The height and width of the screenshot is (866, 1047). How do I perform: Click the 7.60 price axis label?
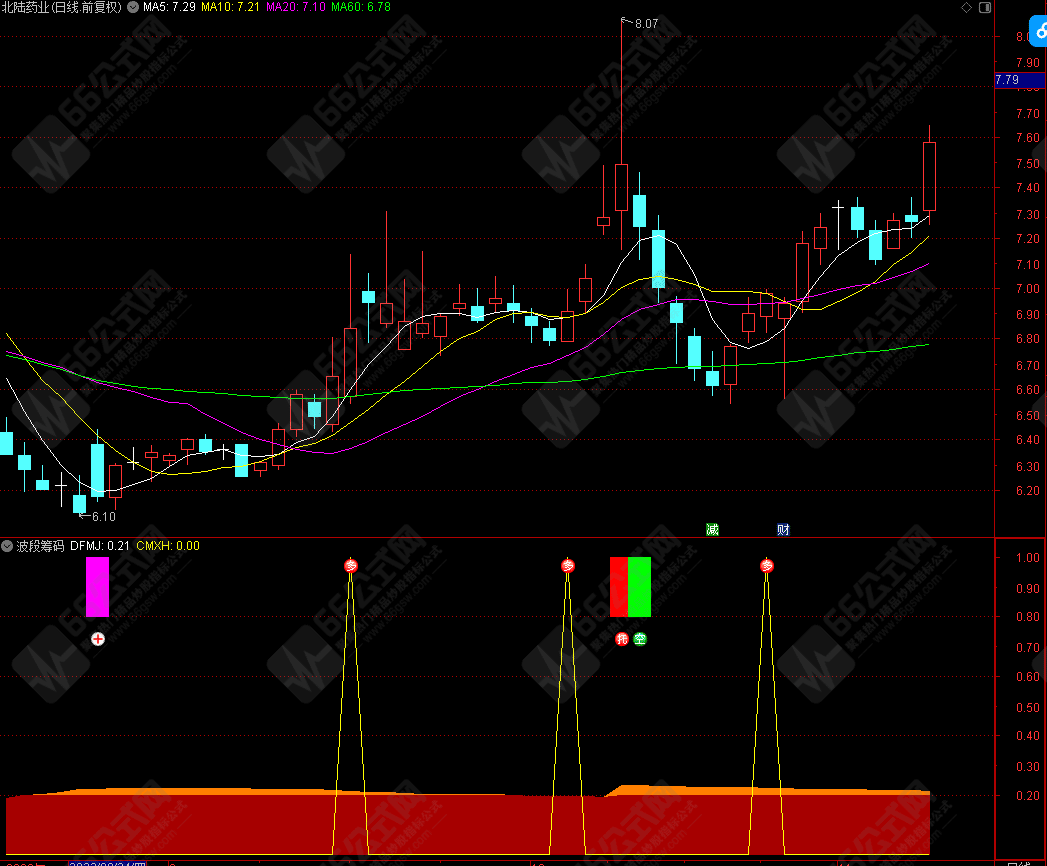[x=1028, y=138]
